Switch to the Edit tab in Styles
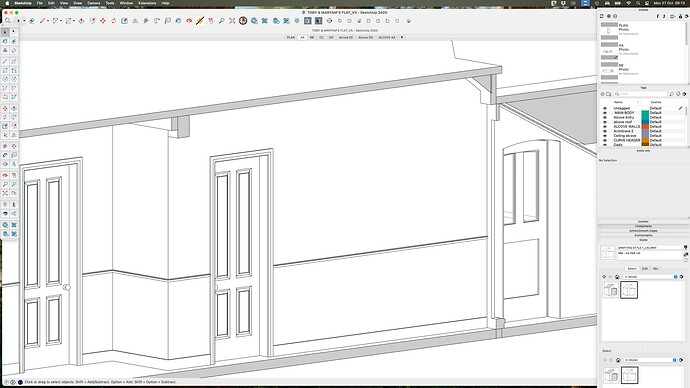The width and height of the screenshot is (690, 388). [645, 268]
